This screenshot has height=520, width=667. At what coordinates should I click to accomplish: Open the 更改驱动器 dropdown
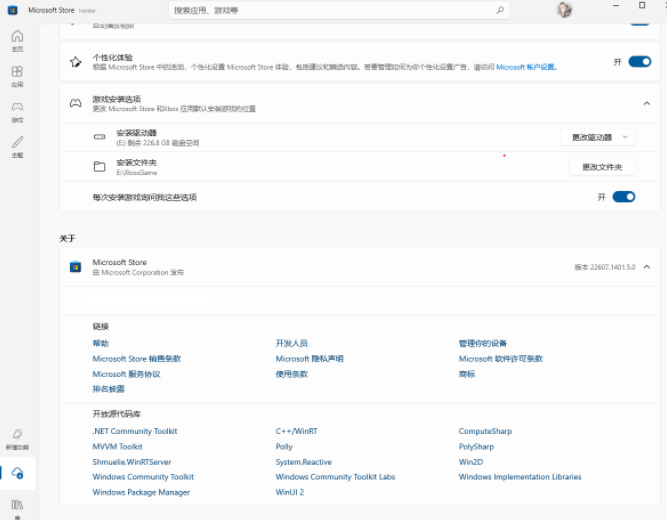598,137
